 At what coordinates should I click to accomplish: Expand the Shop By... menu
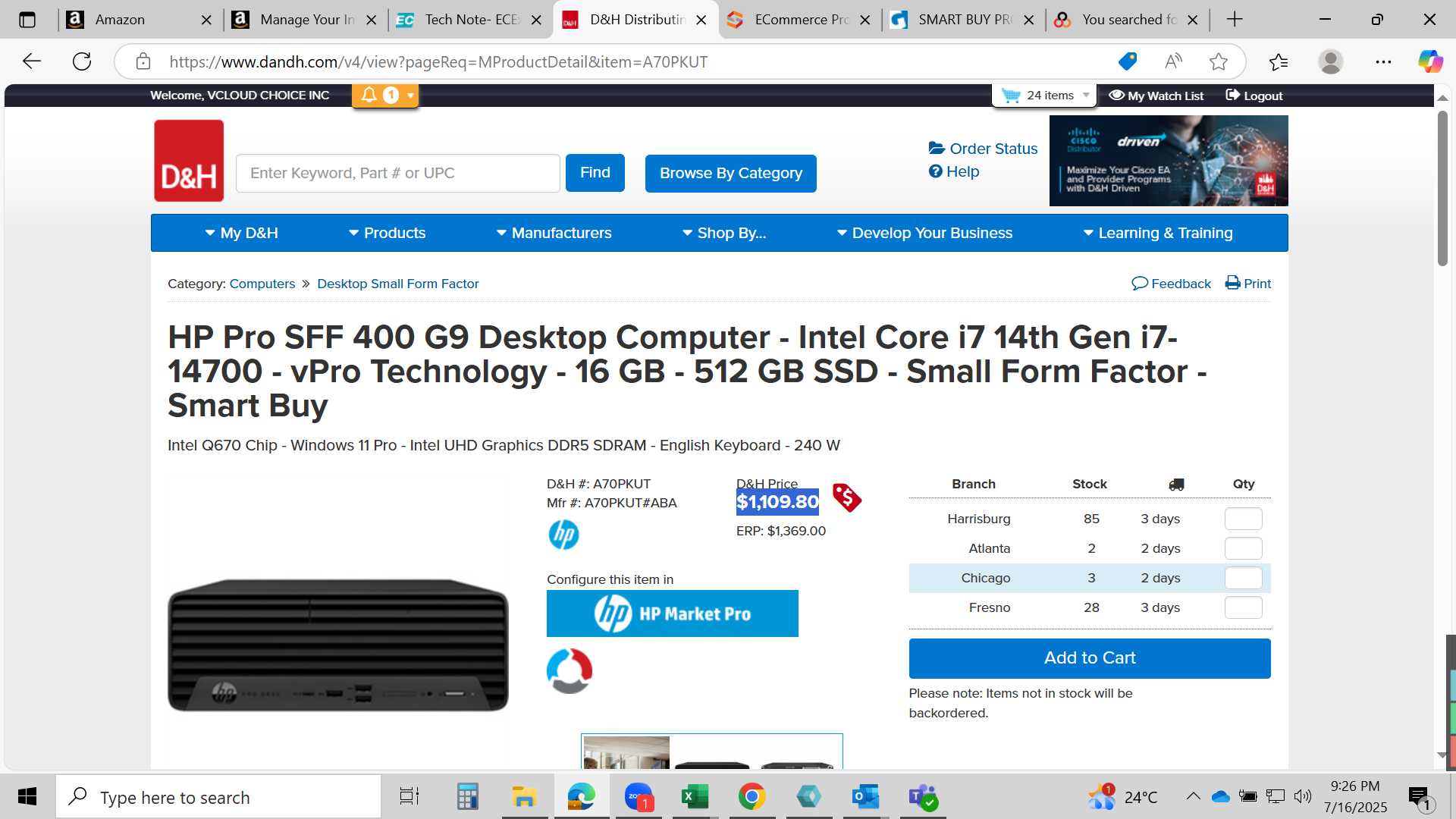(x=724, y=233)
